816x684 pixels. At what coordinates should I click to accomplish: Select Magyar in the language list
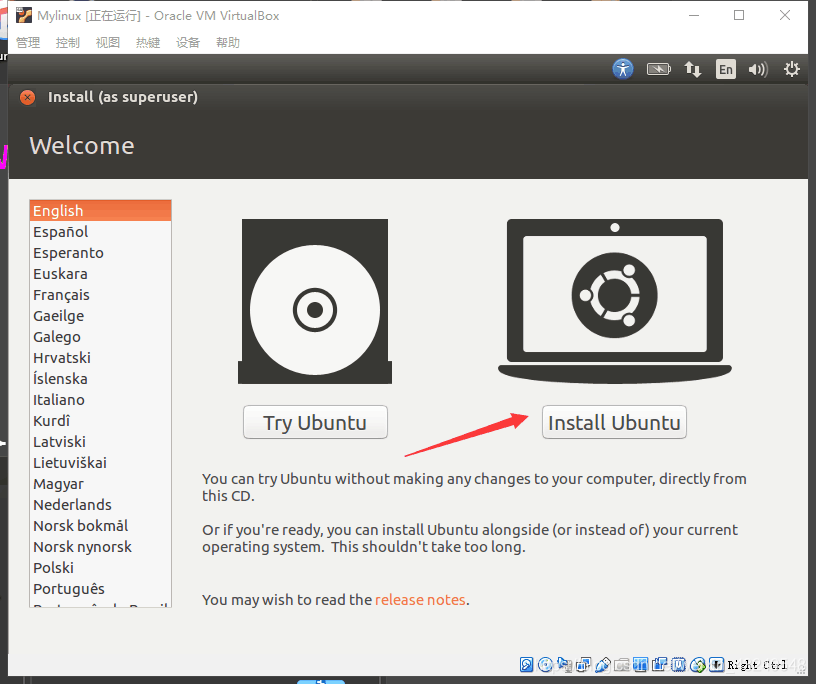[100, 484]
